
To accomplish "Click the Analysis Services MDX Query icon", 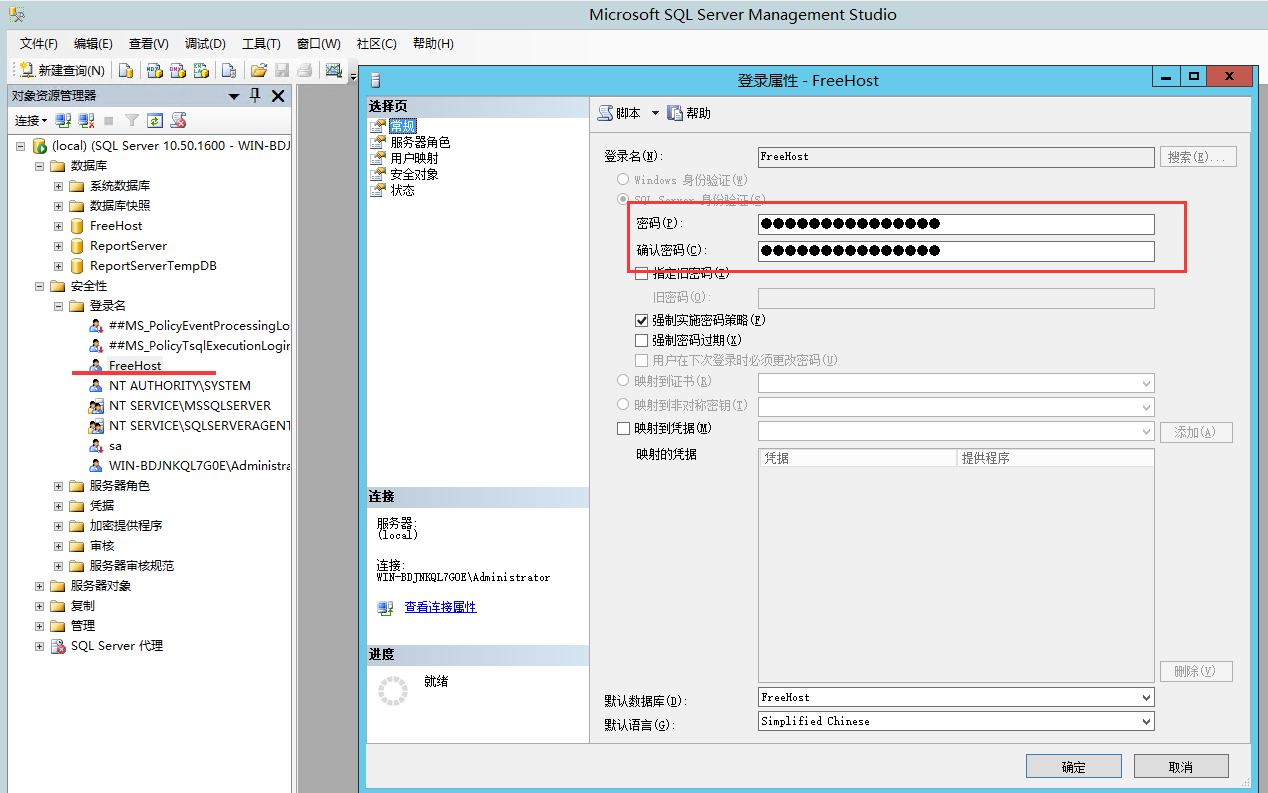I will [x=155, y=70].
